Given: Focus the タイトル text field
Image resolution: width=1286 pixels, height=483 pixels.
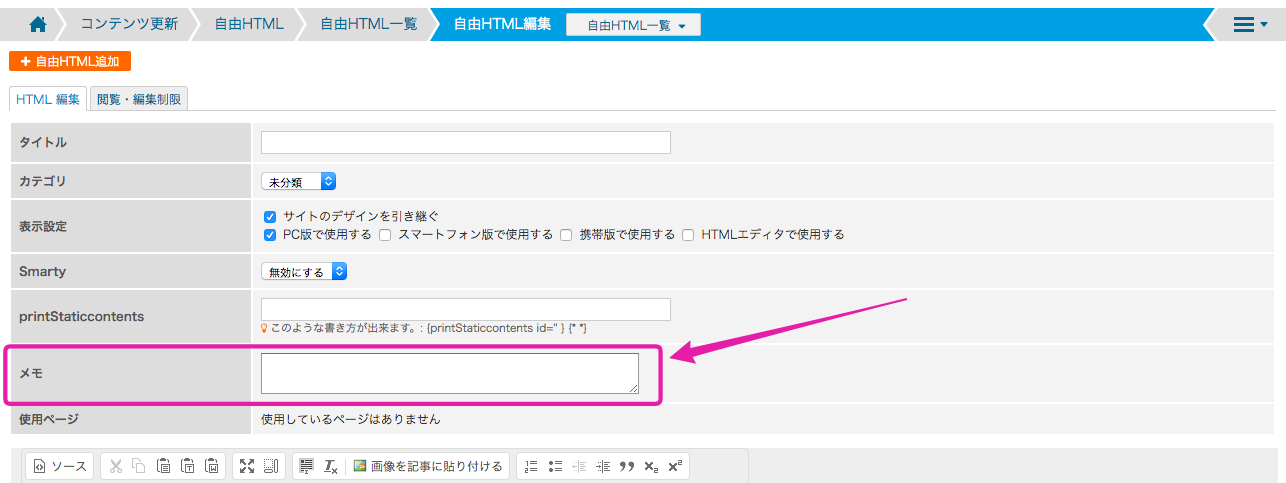Looking at the screenshot, I should click(x=465, y=142).
